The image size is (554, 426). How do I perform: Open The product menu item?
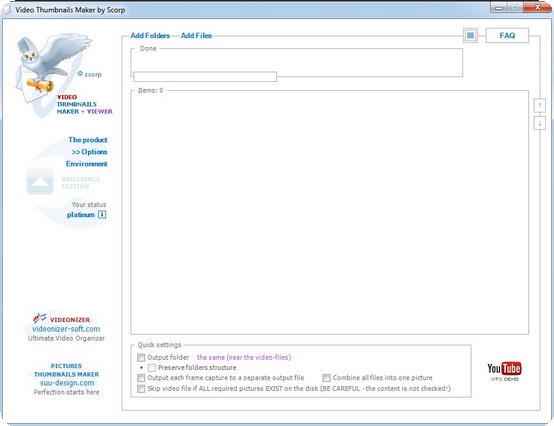tap(88, 140)
